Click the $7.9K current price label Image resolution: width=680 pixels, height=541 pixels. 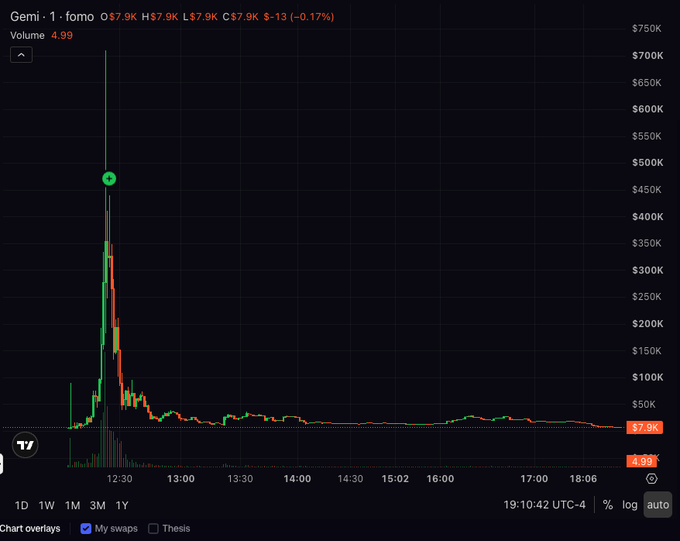pos(644,427)
